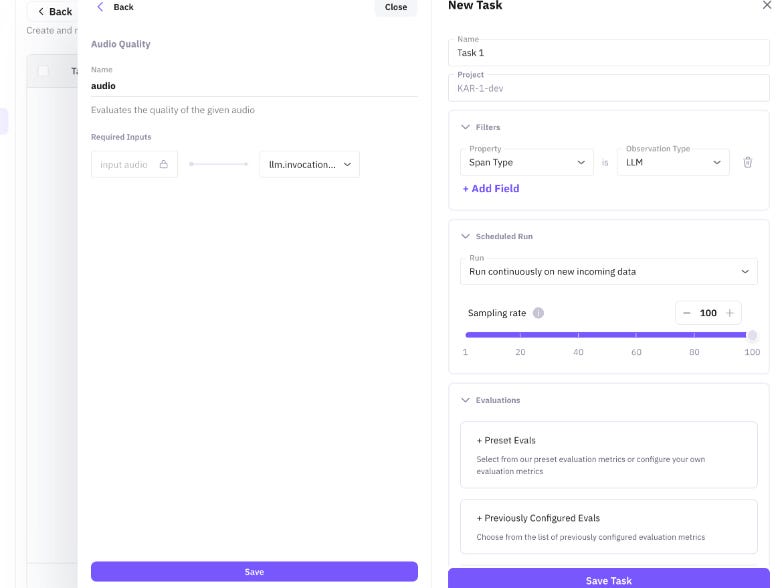Viewport: 783px width, 588px height.
Task: Click the Back arrow in Audio Quality panel
Action: [100, 7]
